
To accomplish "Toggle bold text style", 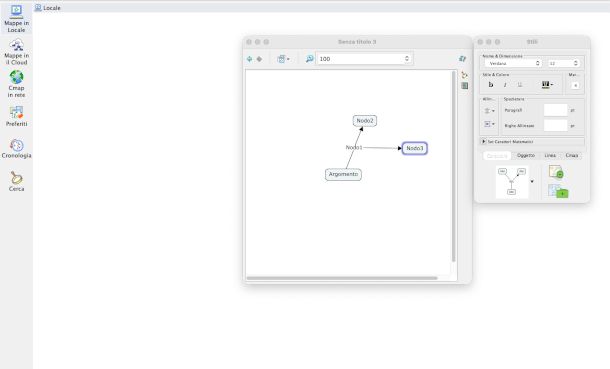I will 491,85.
